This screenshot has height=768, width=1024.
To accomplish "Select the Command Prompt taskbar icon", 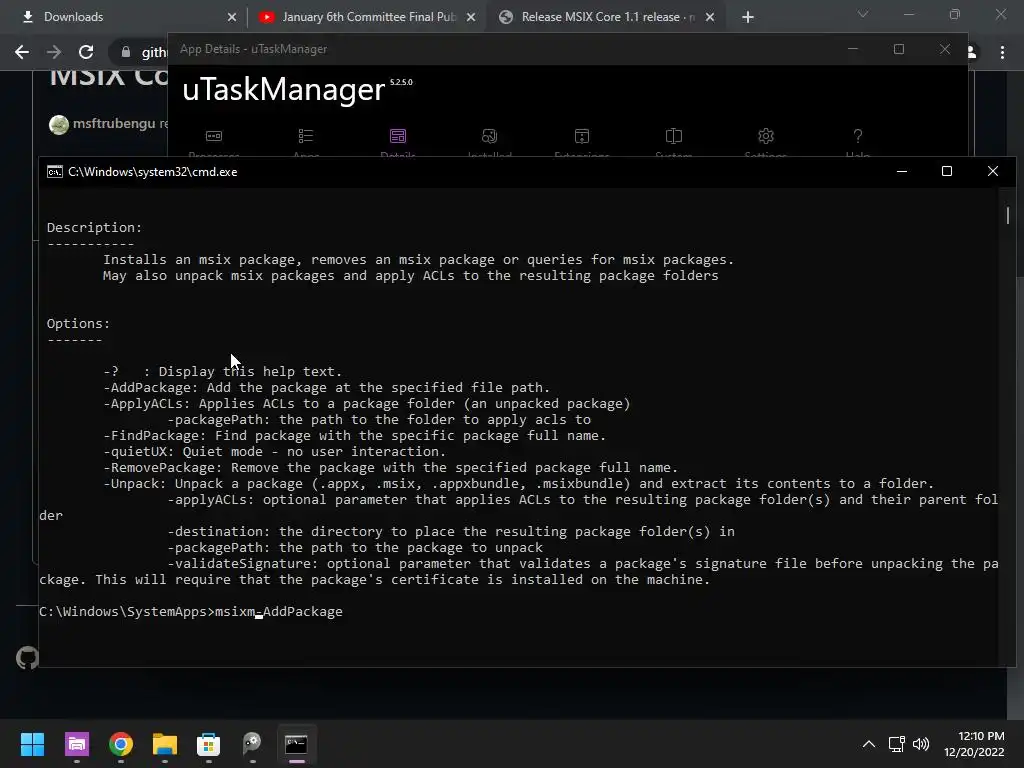I will point(296,744).
